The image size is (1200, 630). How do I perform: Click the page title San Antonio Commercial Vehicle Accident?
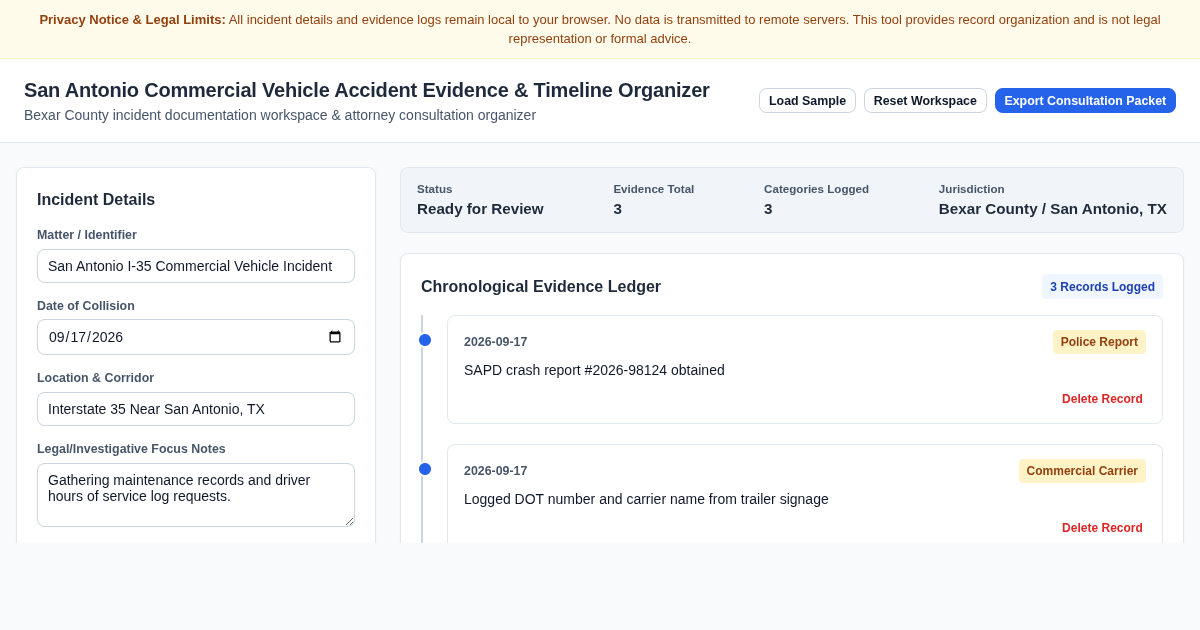click(367, 90)
